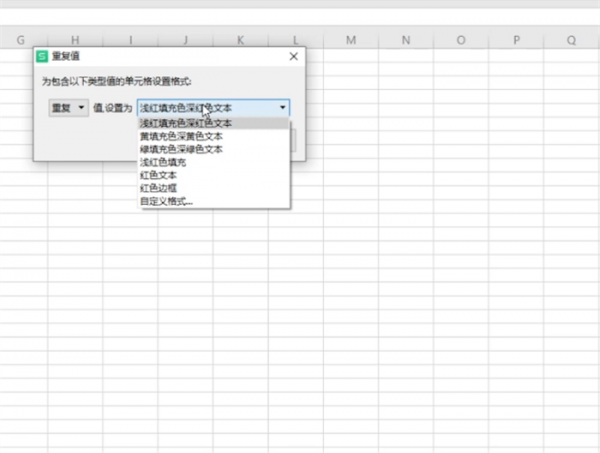Open the 重复 value type dropdown
Image resolution: width=600 pixels, height=453 pixels.
[68, 108]
